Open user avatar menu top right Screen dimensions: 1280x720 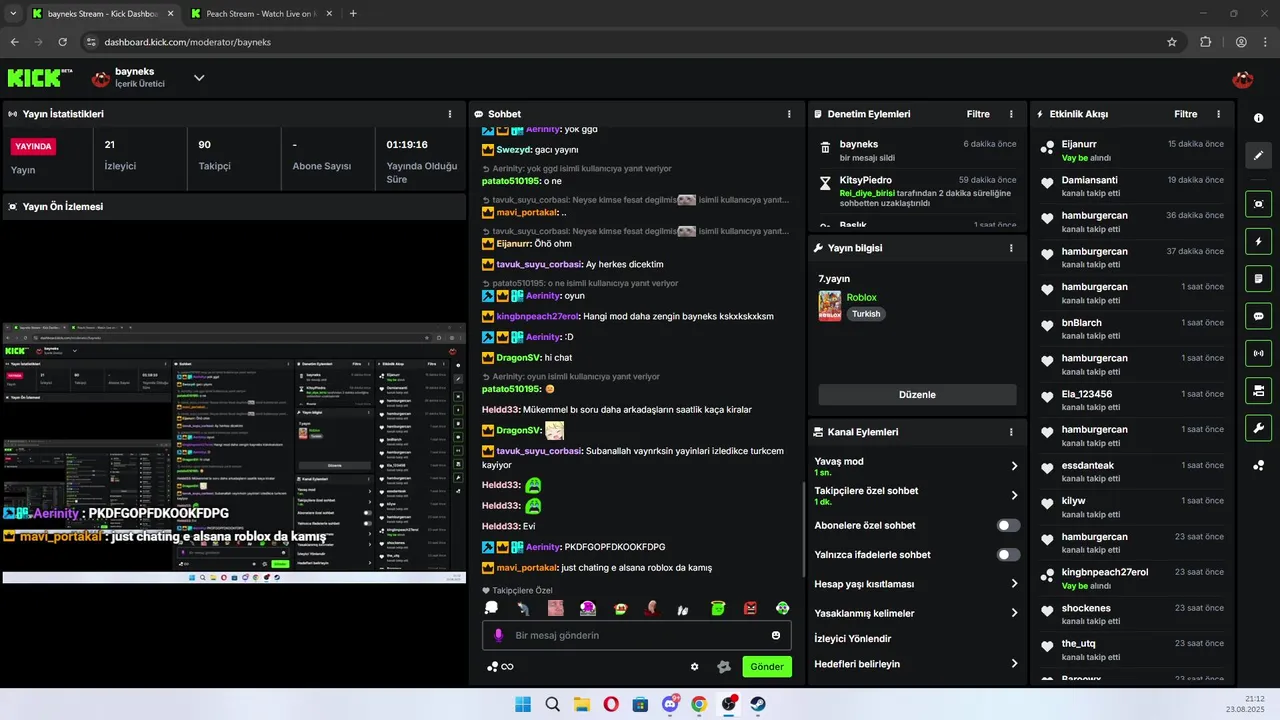(1243, 79)
